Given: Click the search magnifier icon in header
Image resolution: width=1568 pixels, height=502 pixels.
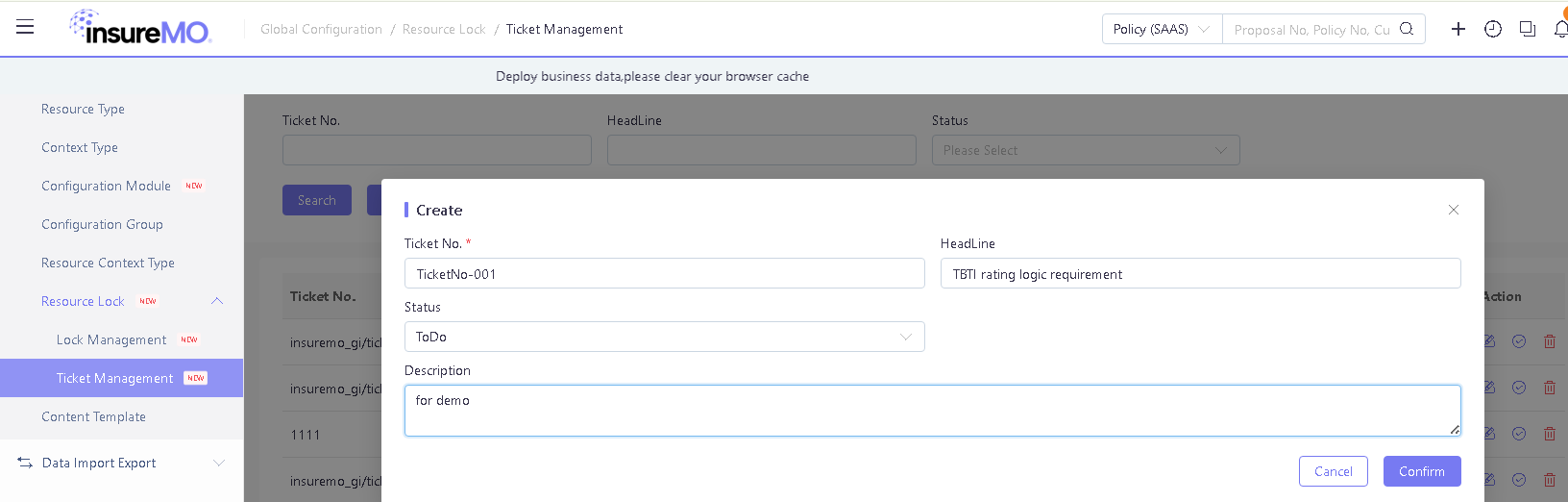Looking at the screenshot, I should (x=1407, y=29).
